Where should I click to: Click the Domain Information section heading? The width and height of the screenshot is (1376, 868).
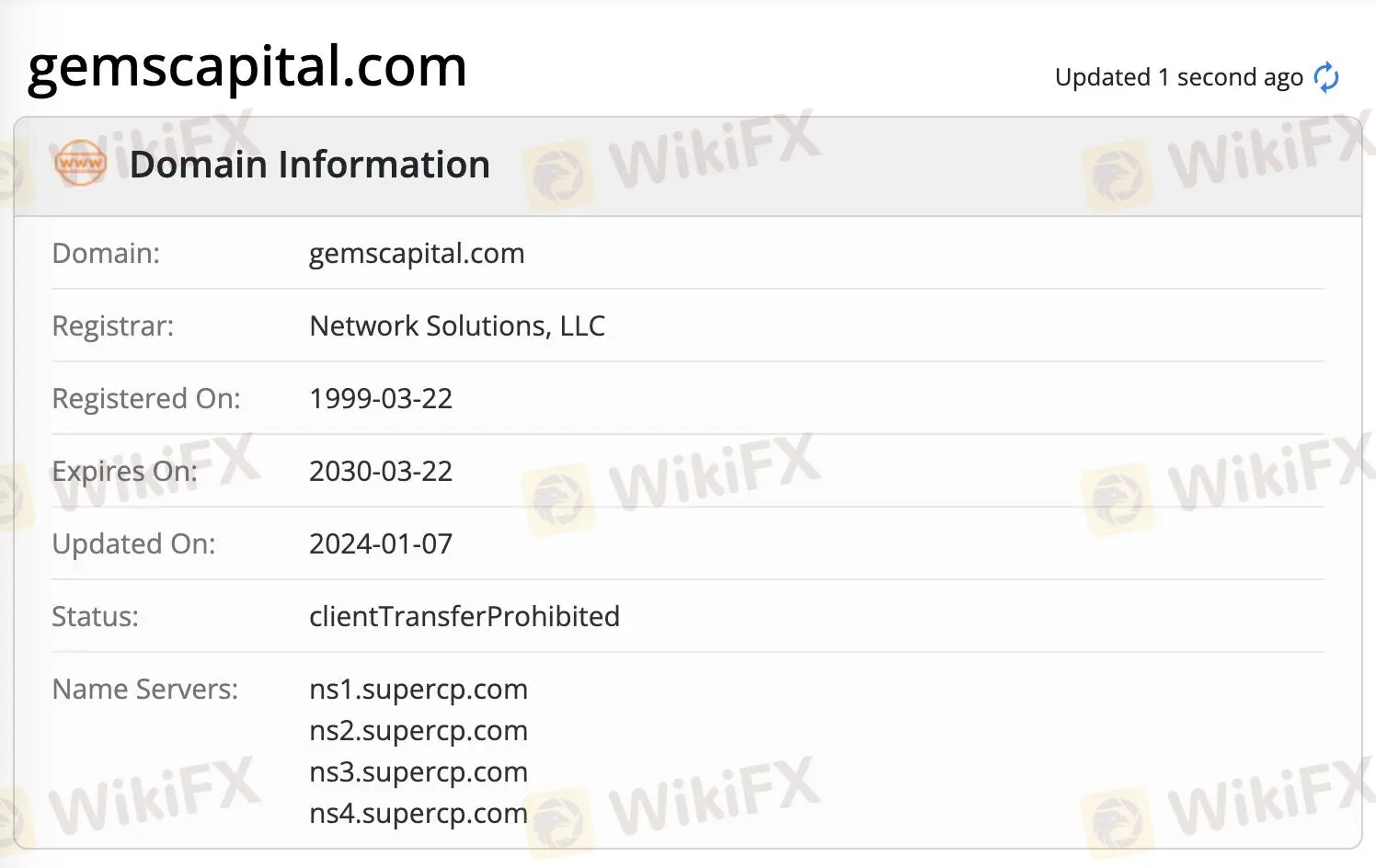pyautogui.click(x=309, y=165)
